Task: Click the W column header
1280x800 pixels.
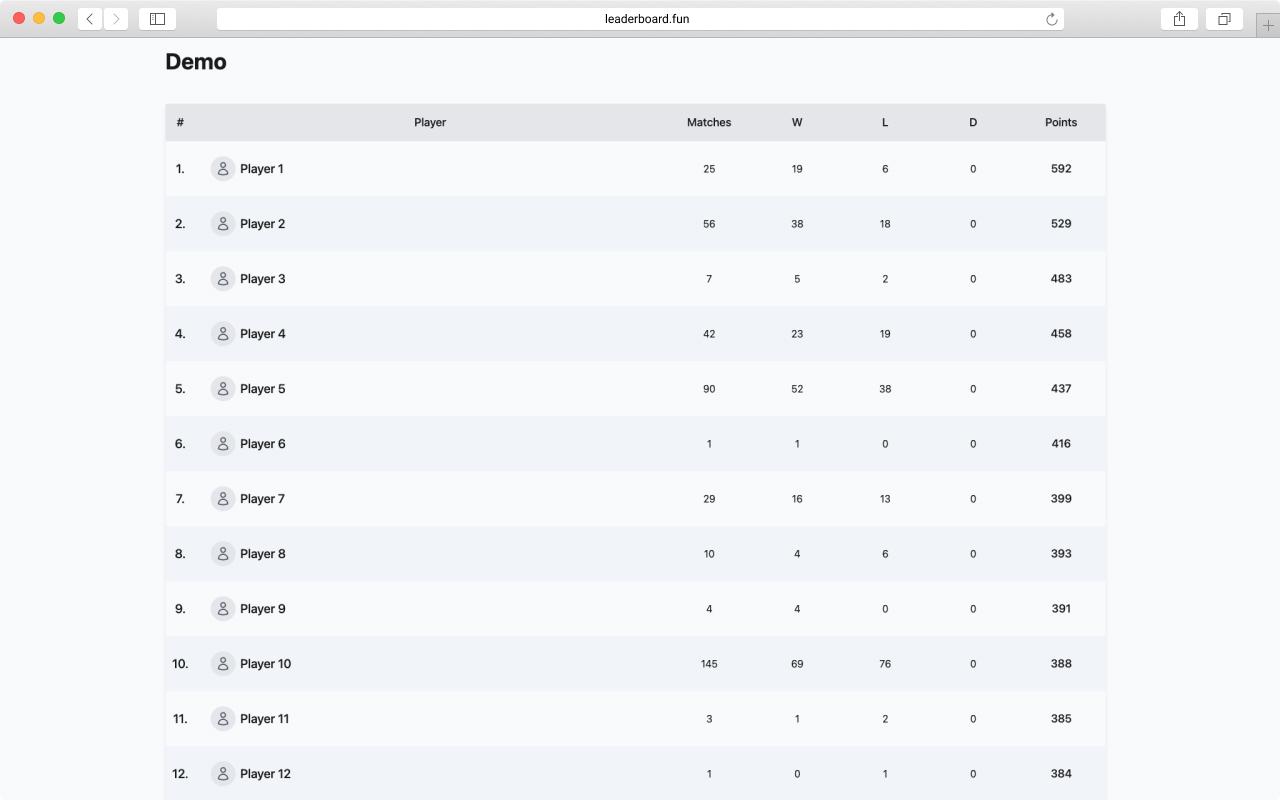Action: point(797,122)
